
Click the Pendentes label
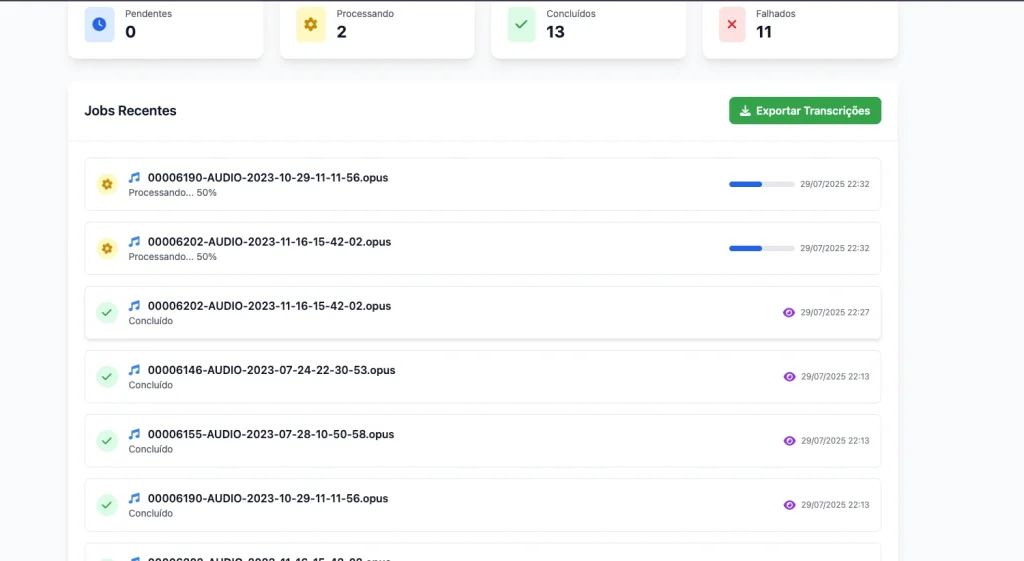pyautogui.click(x=148, y=14)
